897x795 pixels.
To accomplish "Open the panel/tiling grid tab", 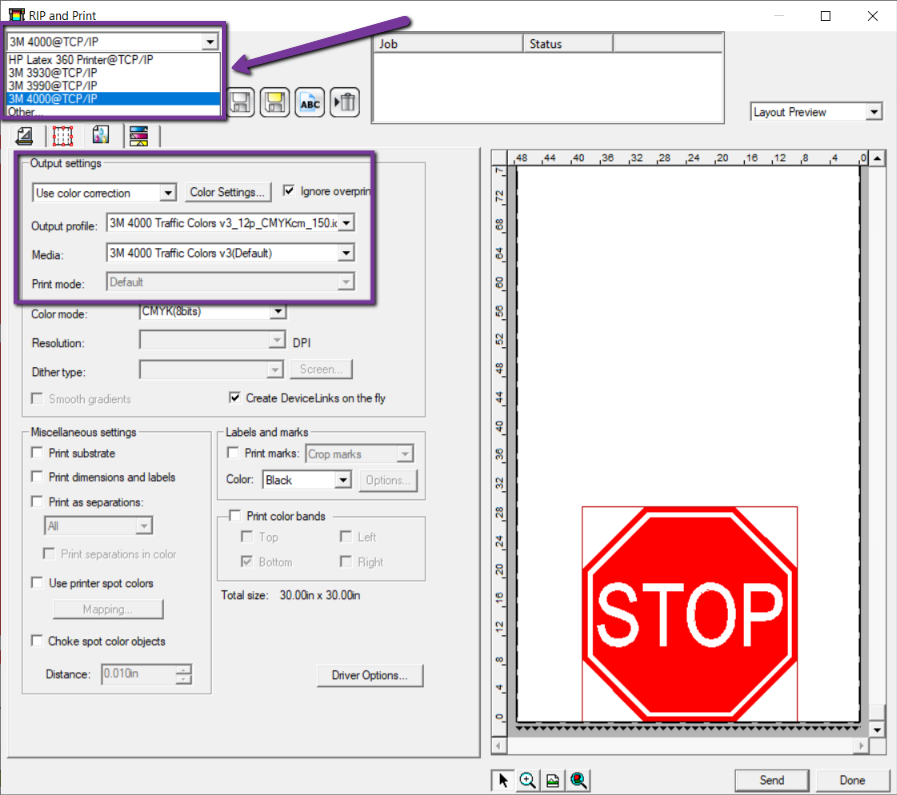I will click(x=63, y=136).
